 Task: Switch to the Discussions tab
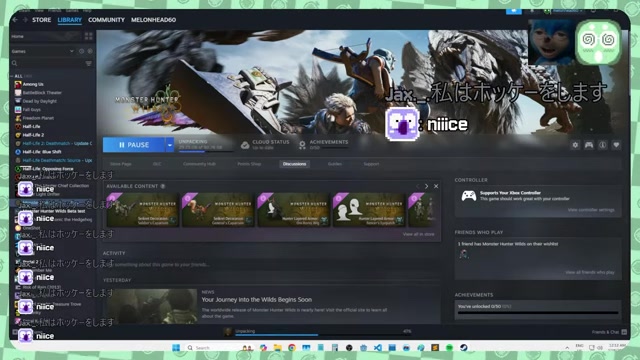294,164
